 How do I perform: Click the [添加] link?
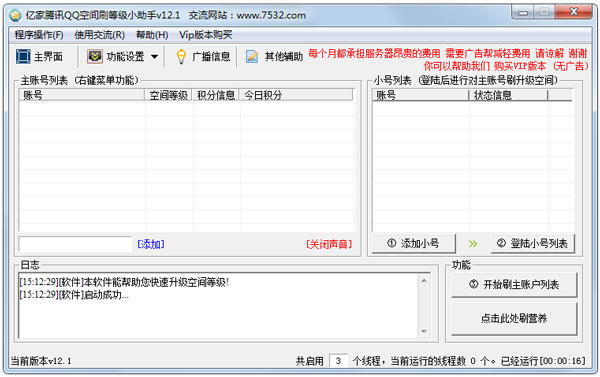pyautogui.click(x=151, y=244)
